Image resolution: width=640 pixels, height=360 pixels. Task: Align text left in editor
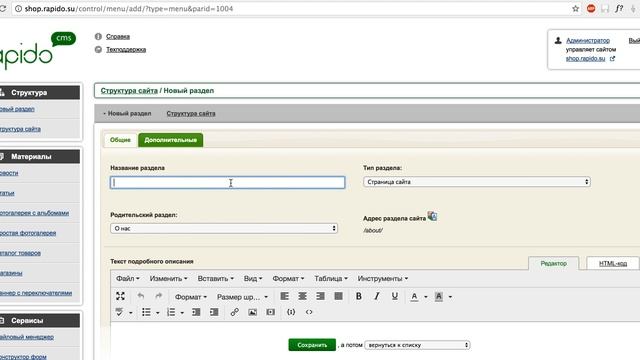(x=284, y=296)
